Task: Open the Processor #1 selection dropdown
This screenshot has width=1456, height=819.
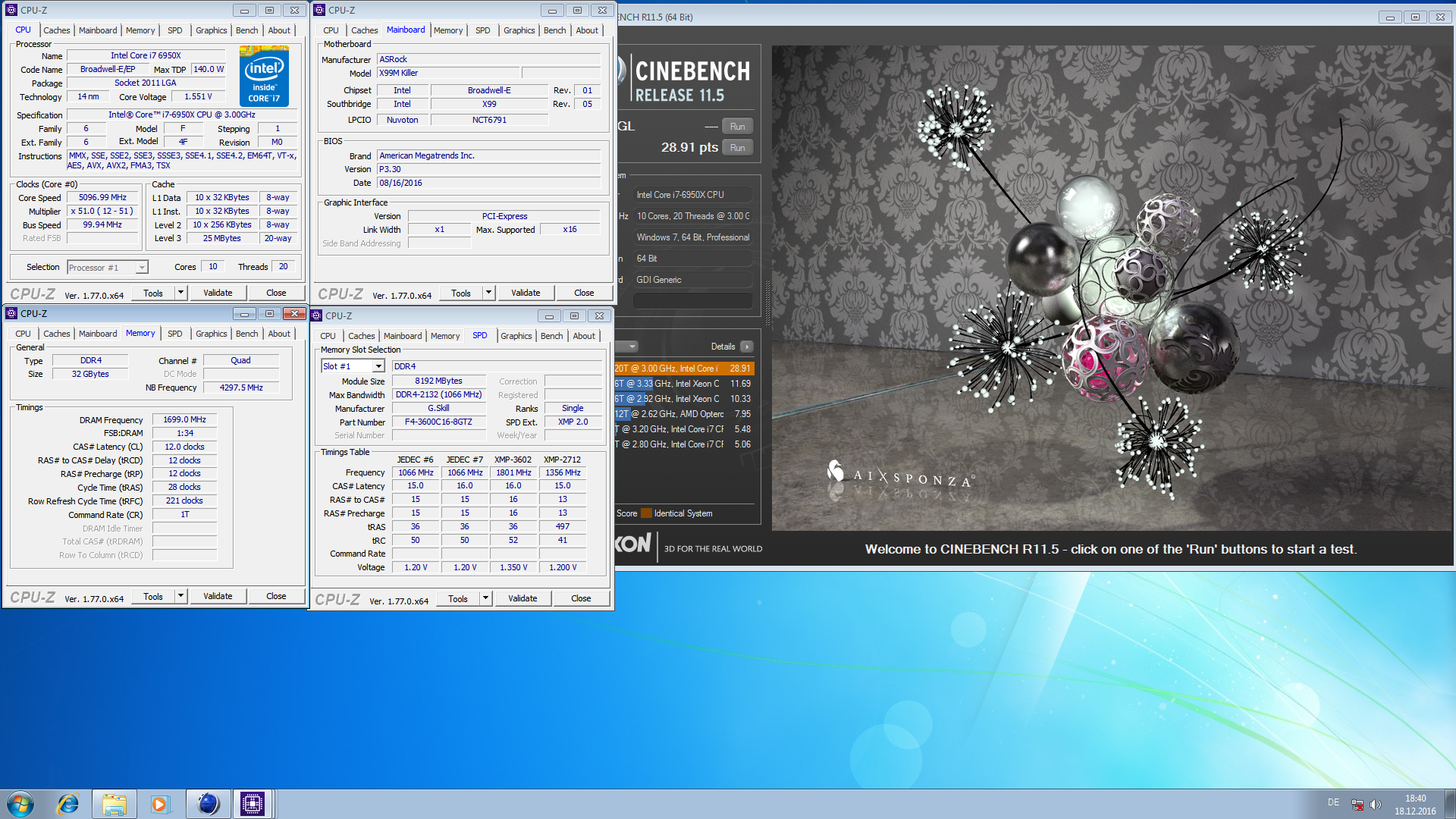Action: click(141, 268)
